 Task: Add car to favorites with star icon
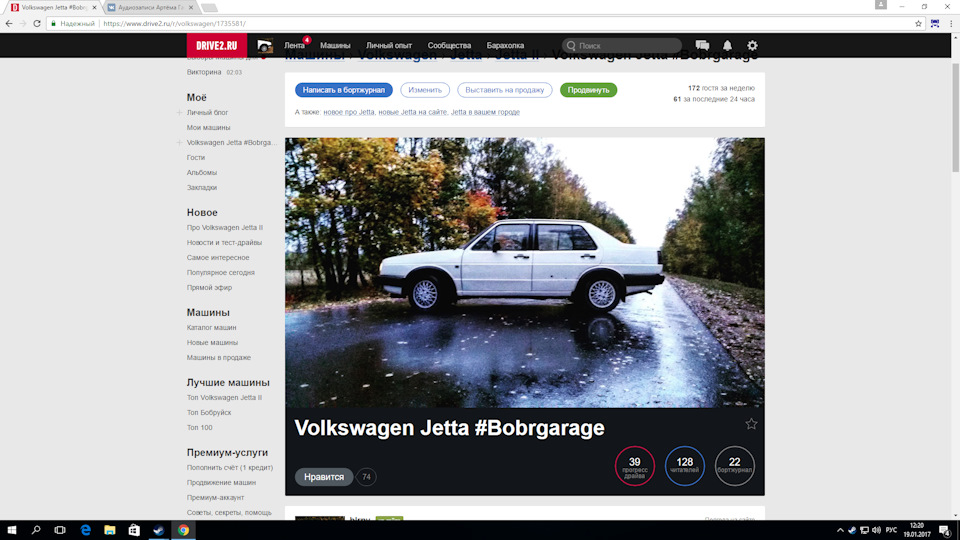point(751,424)
